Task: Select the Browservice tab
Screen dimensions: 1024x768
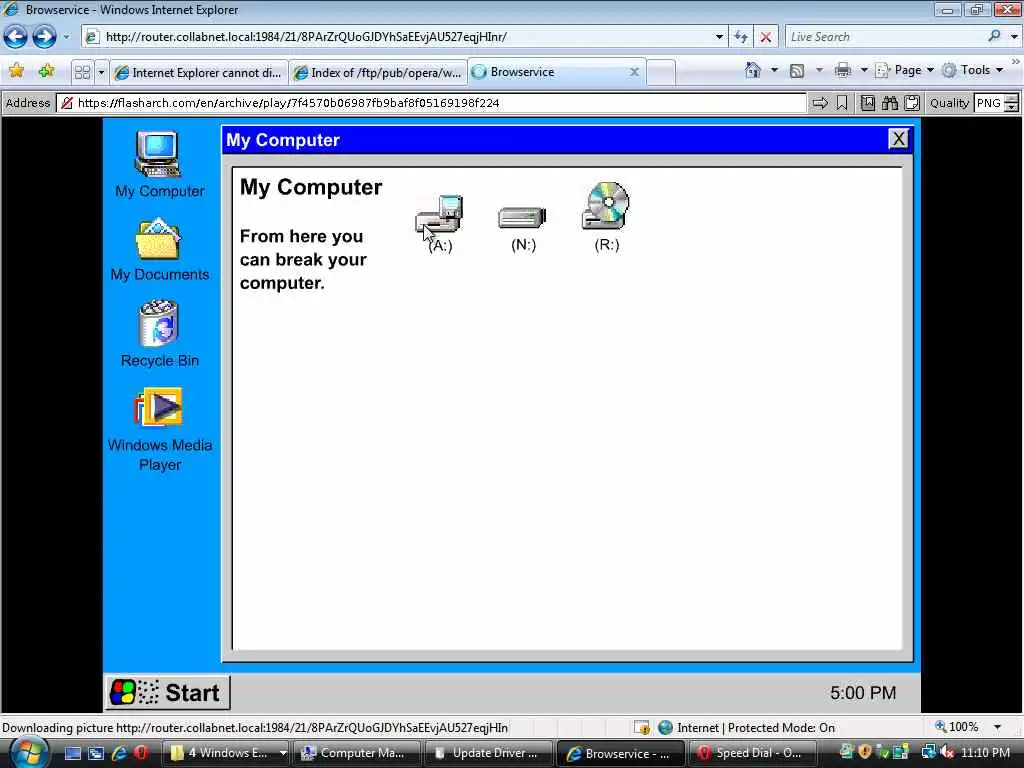Action: 549,72
